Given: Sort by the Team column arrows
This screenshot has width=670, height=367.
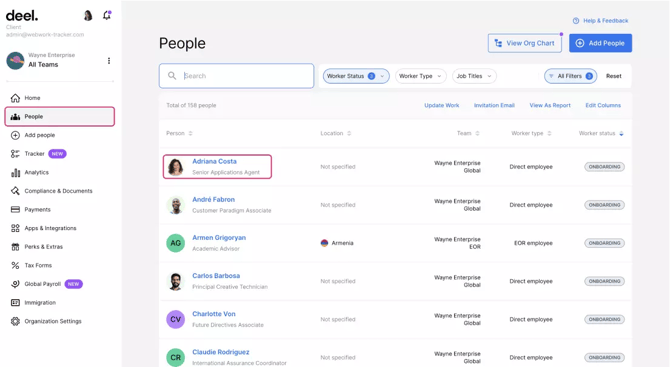Looking at the screenshot, I should 477,133.
